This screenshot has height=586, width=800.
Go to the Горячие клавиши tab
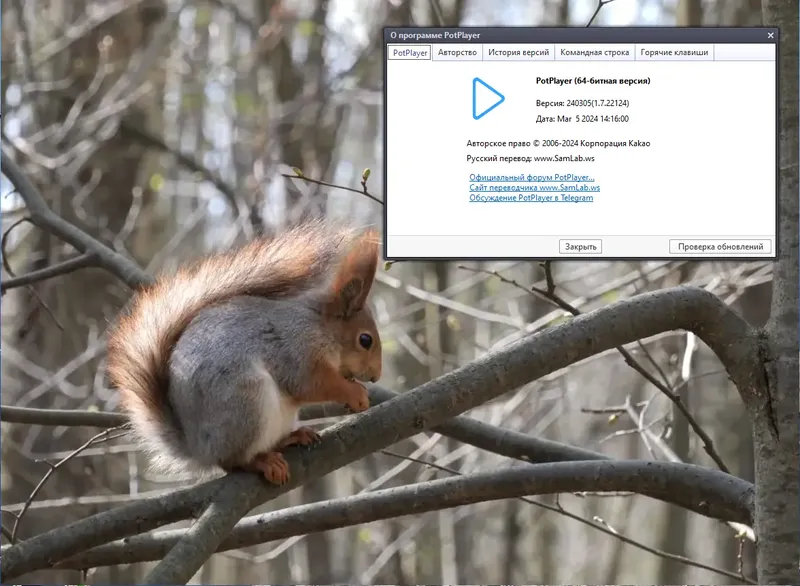[674, 52]
